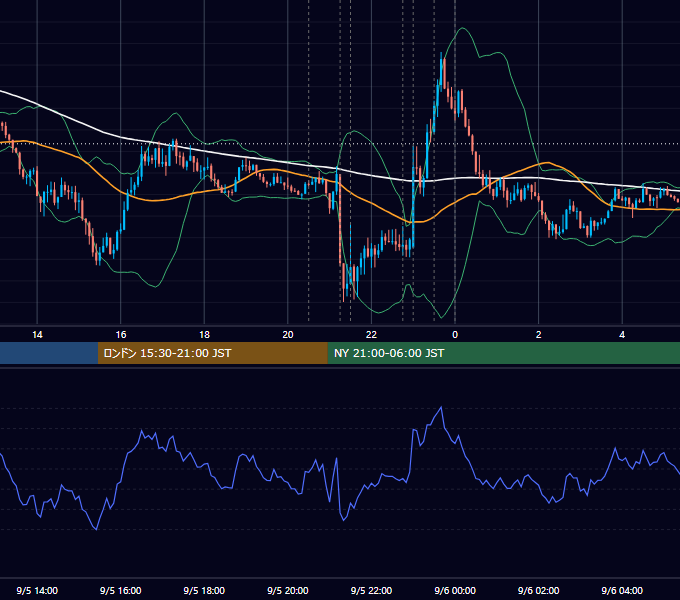
Task: Click the London 15:30-21:00 JST session bar
Action: pyautogui.click(x=212, y=353)
